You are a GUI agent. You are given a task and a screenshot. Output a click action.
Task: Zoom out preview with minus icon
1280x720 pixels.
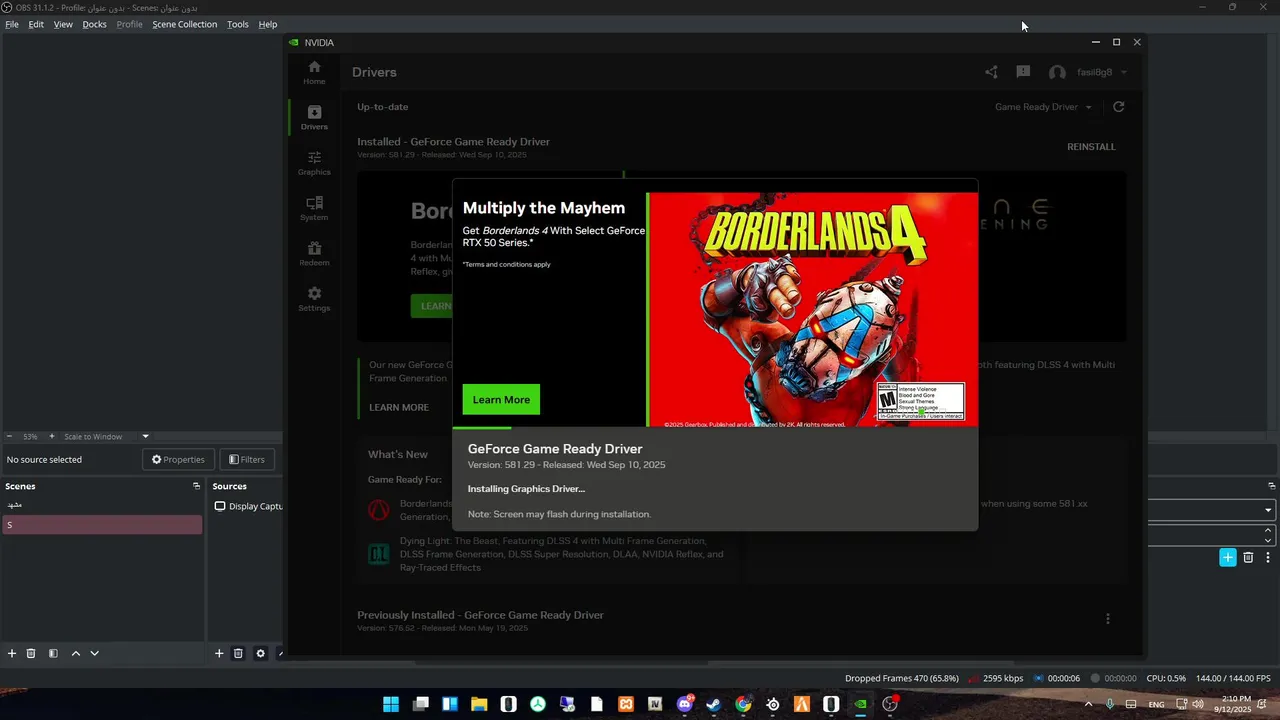(x=9, y=436)
